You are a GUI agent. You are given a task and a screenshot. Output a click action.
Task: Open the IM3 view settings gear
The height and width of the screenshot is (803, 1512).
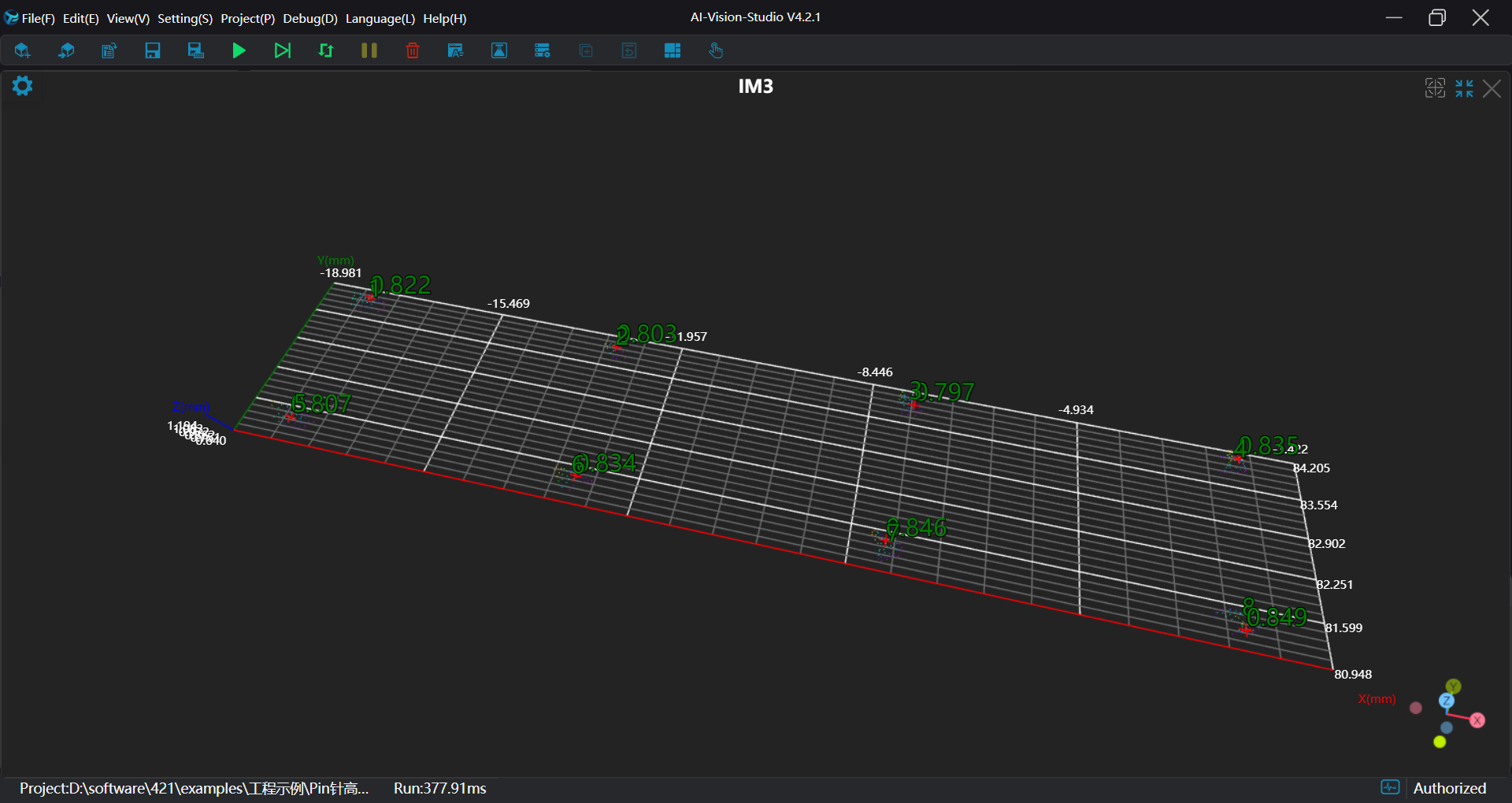(x=22, y=86)
